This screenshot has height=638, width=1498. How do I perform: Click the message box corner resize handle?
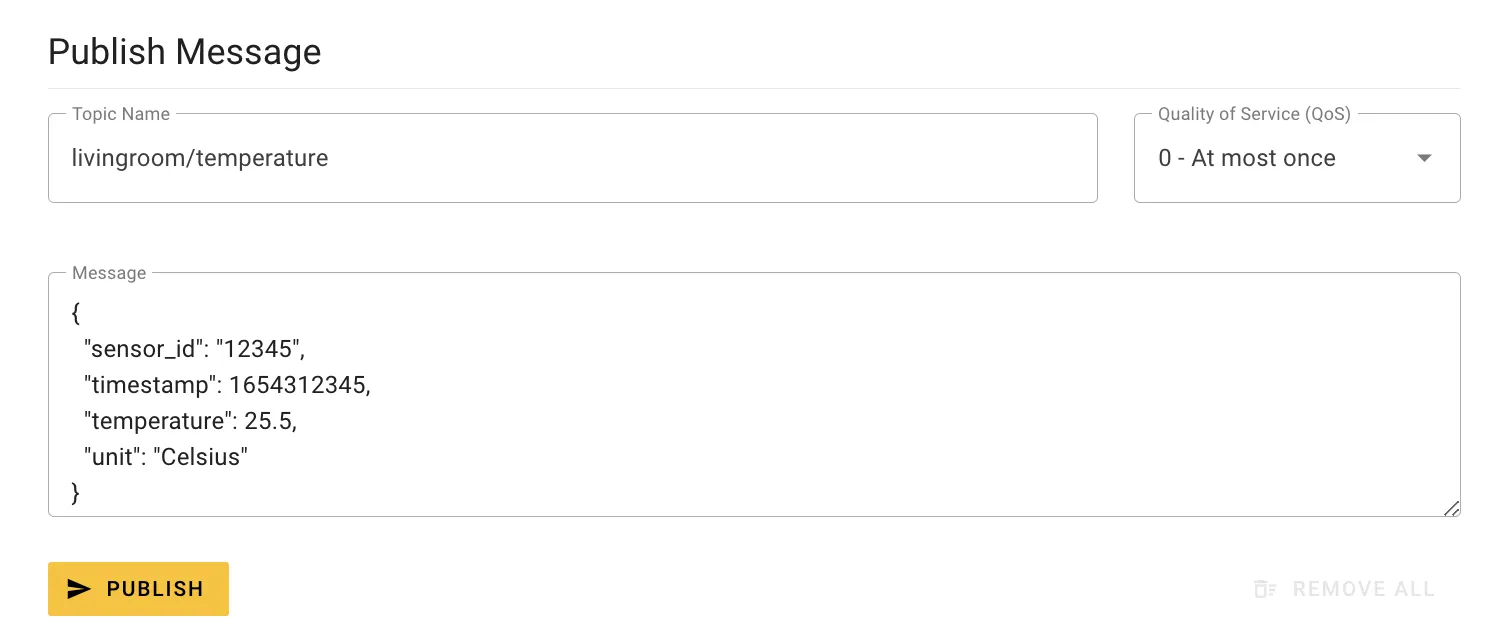pyautogui.click(x=1451, y=508)
